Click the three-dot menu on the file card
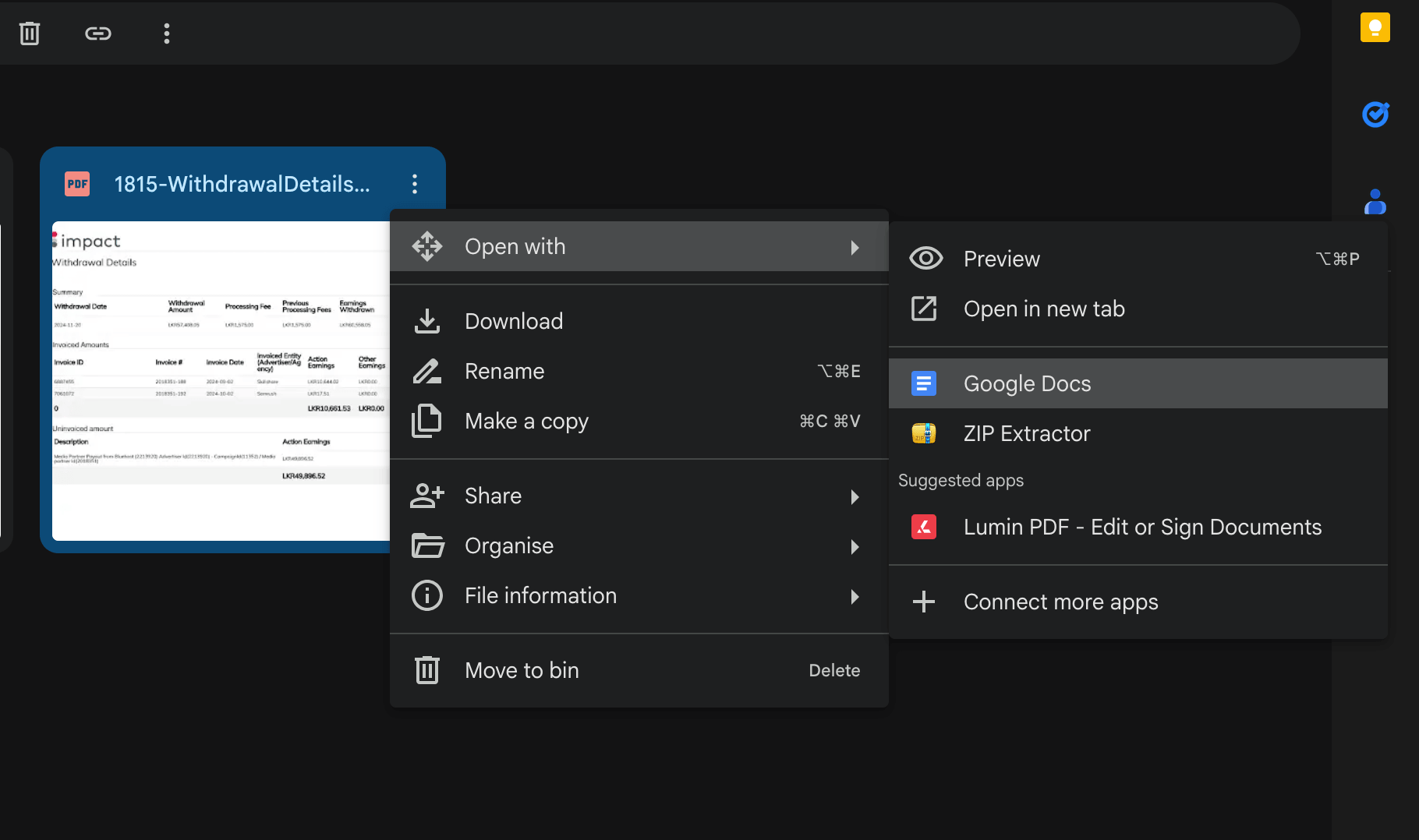1419x840 pixels. click(415, 184)
